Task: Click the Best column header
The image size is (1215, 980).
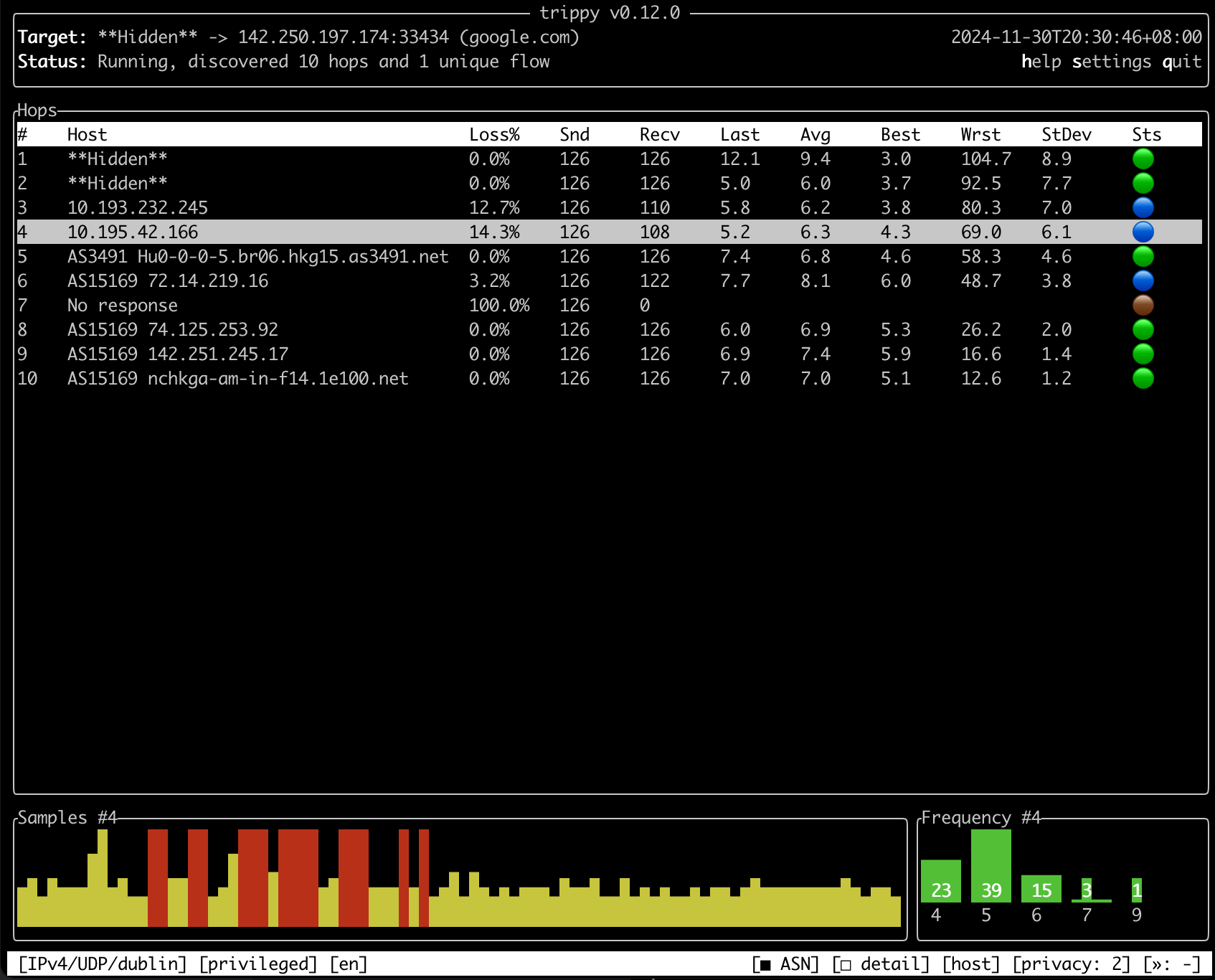Action: (900, 134)
